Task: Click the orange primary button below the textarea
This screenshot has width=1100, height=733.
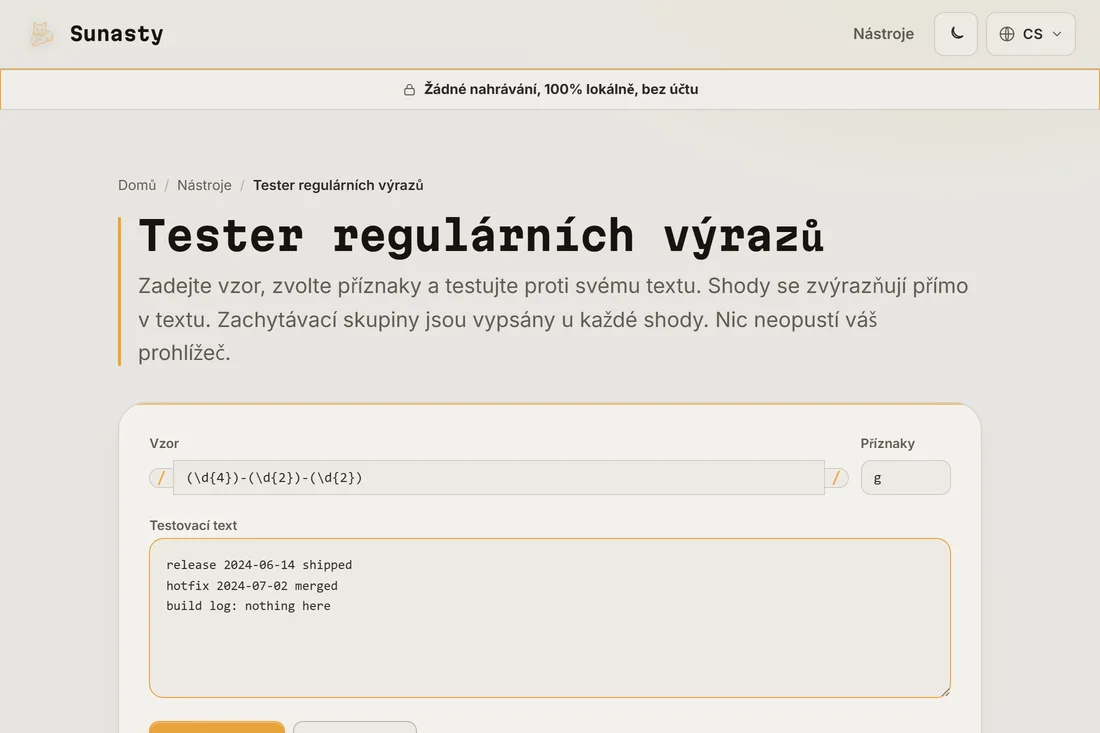Action: [x=217, y=727]
